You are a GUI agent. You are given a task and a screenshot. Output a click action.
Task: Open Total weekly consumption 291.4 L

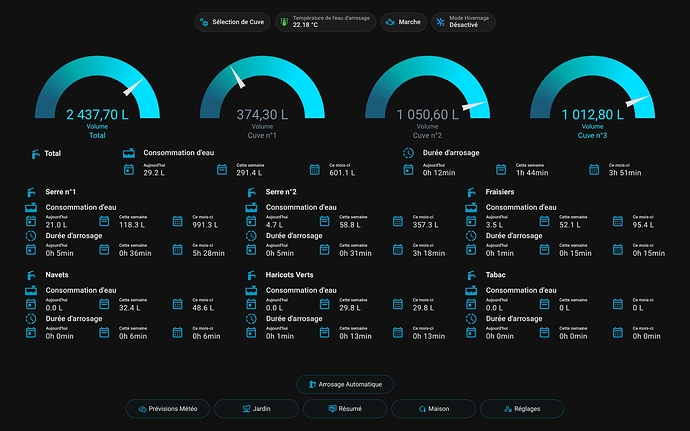249,173
